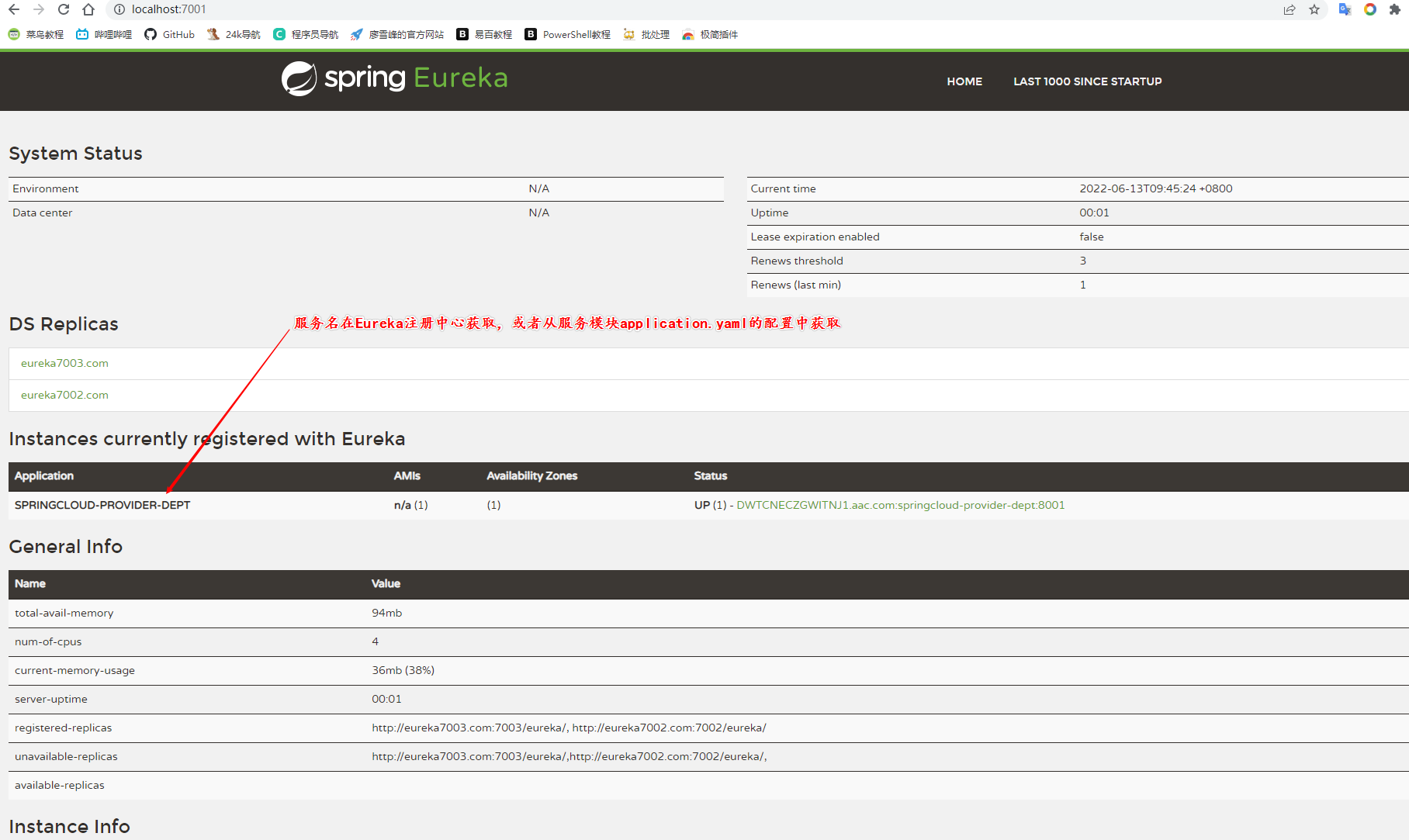Open the 易百教程 bookmark
Screen dimensions: 1409x840
(484, 34)
